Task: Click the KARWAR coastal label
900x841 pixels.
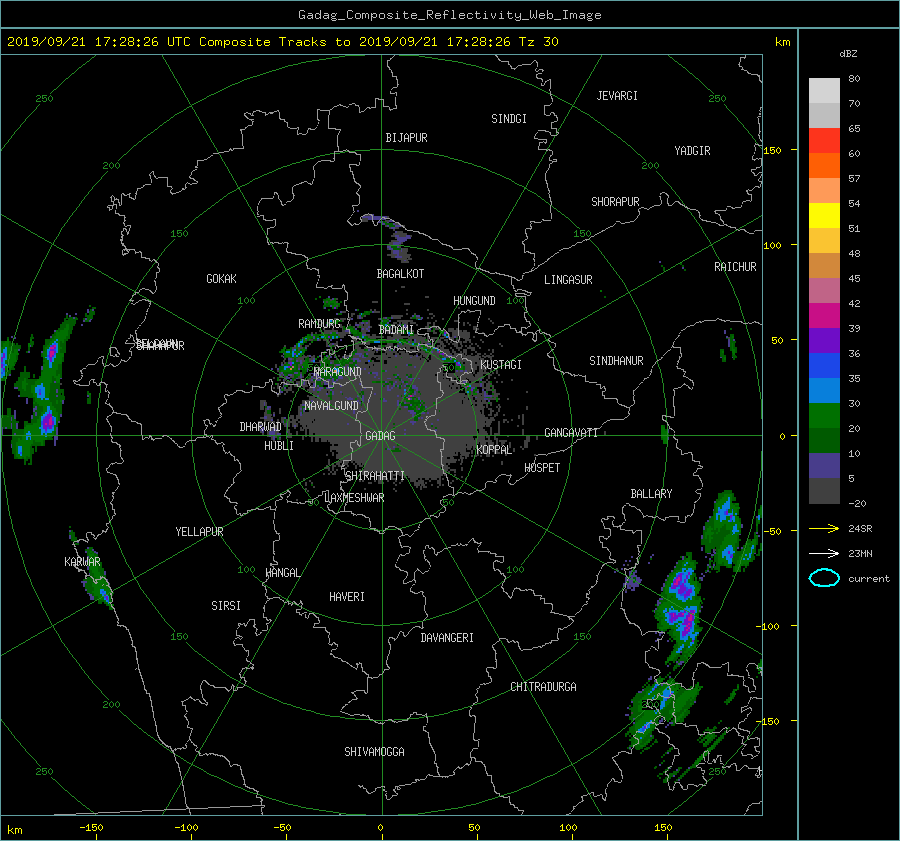Action: pos(82,561)
